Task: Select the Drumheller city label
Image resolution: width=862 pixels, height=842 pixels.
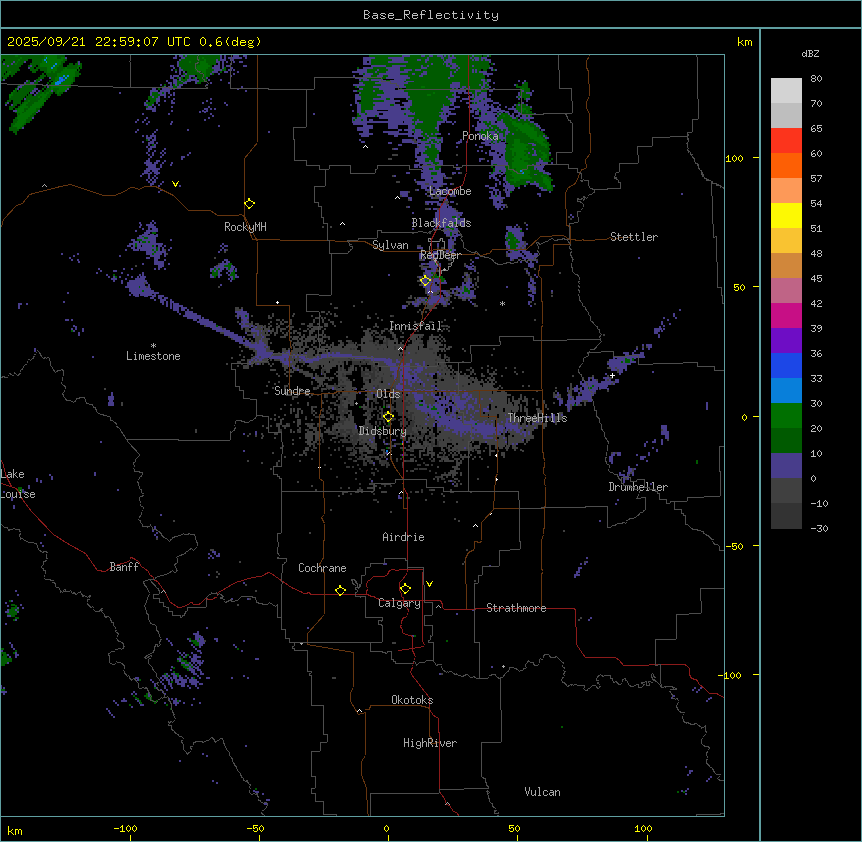Action: [637, 488]
